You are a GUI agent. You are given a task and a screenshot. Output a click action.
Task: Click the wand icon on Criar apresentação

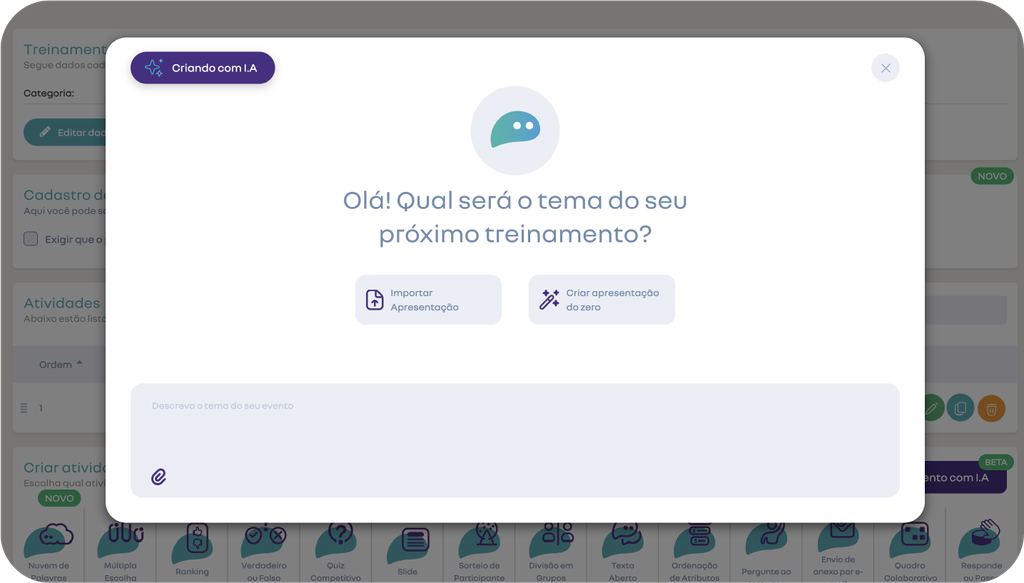coord(549,299)
